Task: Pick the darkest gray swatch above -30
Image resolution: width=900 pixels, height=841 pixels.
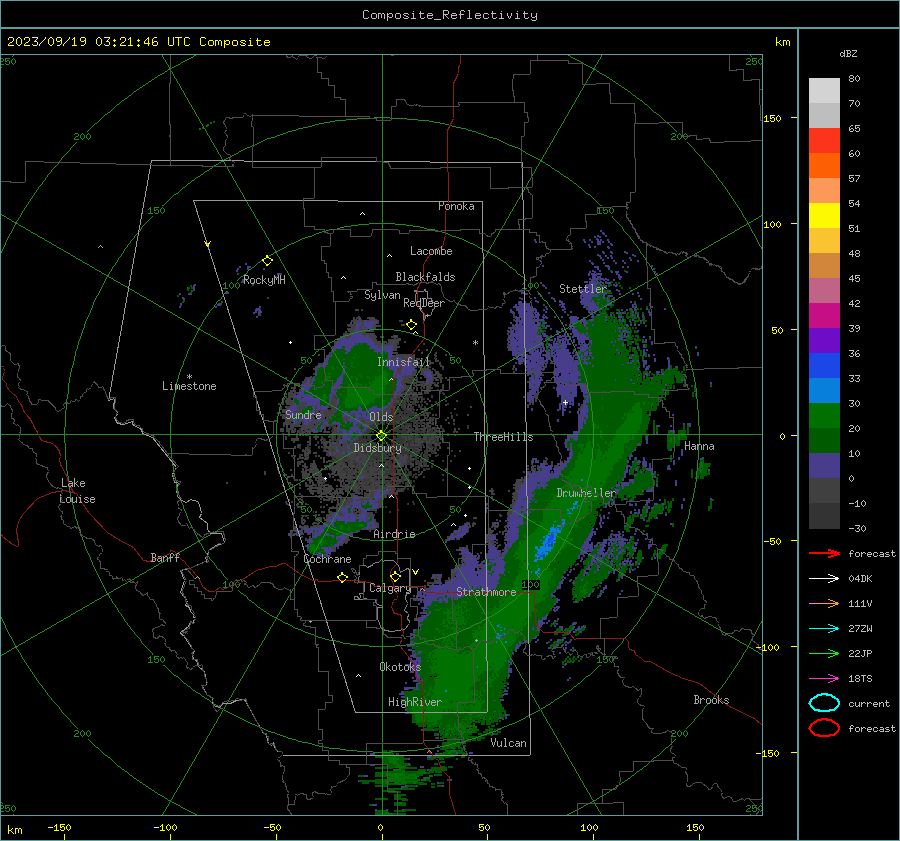Action: coord(824,515)
